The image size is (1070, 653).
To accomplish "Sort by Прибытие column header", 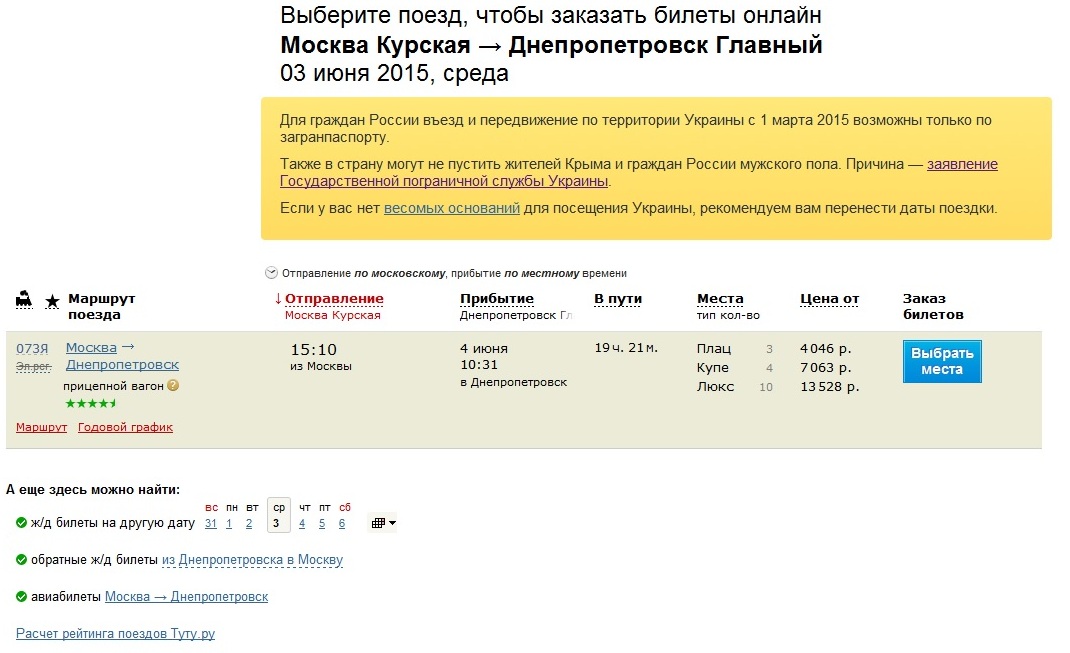I will click(x=496, y=299).
